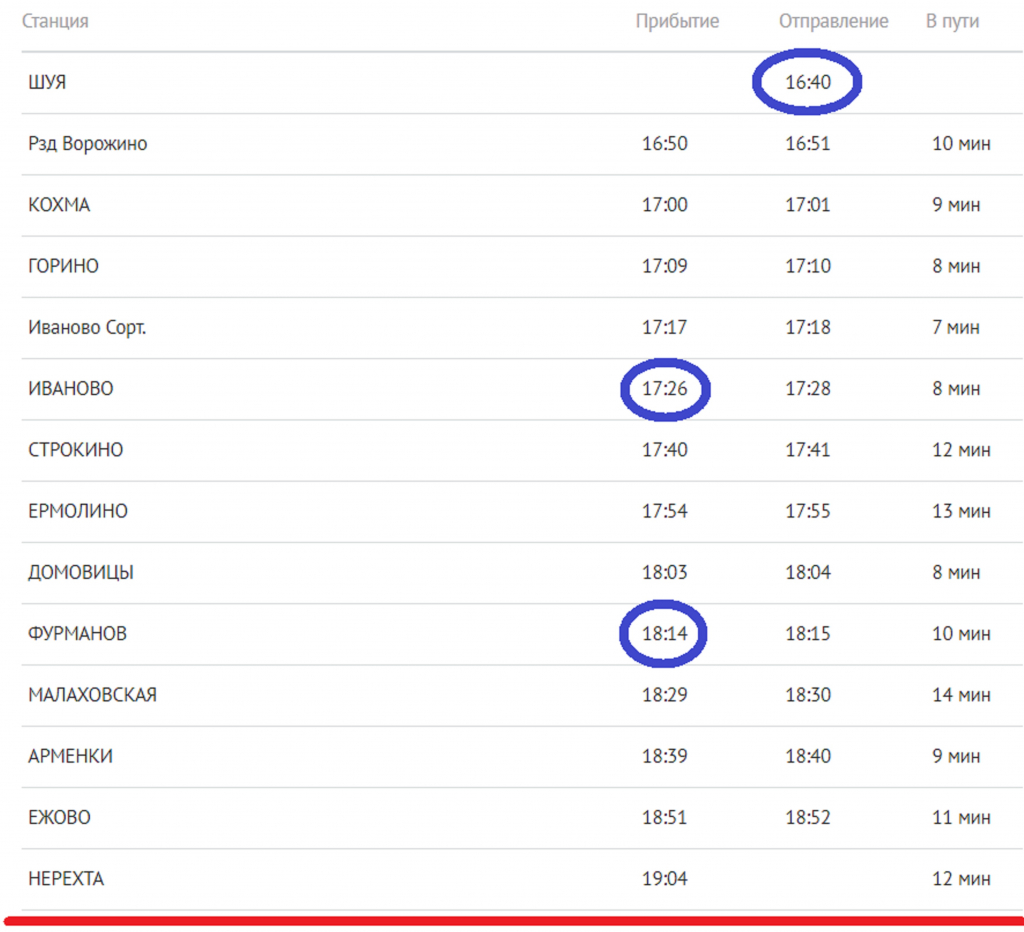The width and height of the screenshot is (1024, 932).
Task: Click arrival time 18:29 for МАЛАХОВСКАЯ
Action: pyautogui.click(x=665, y=695)
